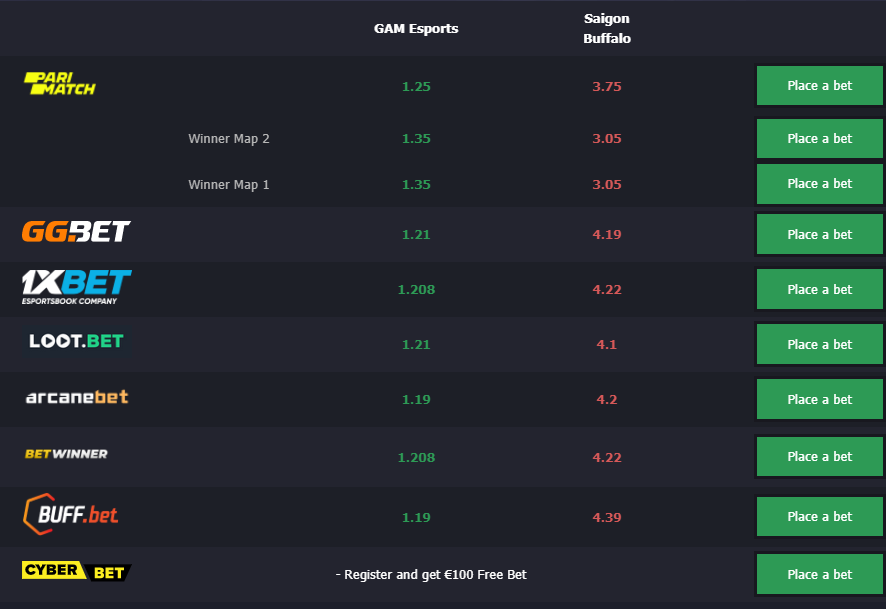Select GAM Esports column header
The height and width of the screenshot is (609, 886).
tap(416, 28)
